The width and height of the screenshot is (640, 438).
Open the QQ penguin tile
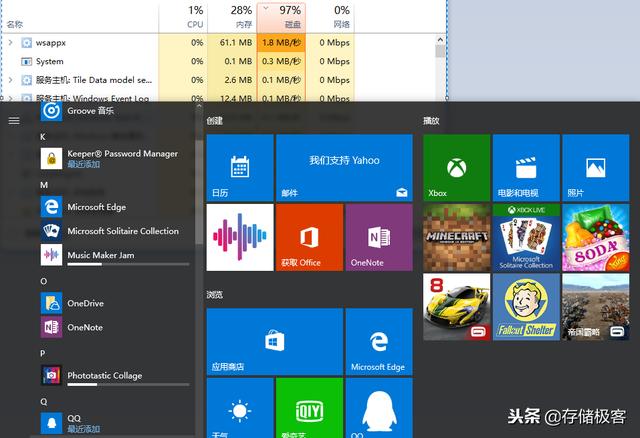(379, 408)
